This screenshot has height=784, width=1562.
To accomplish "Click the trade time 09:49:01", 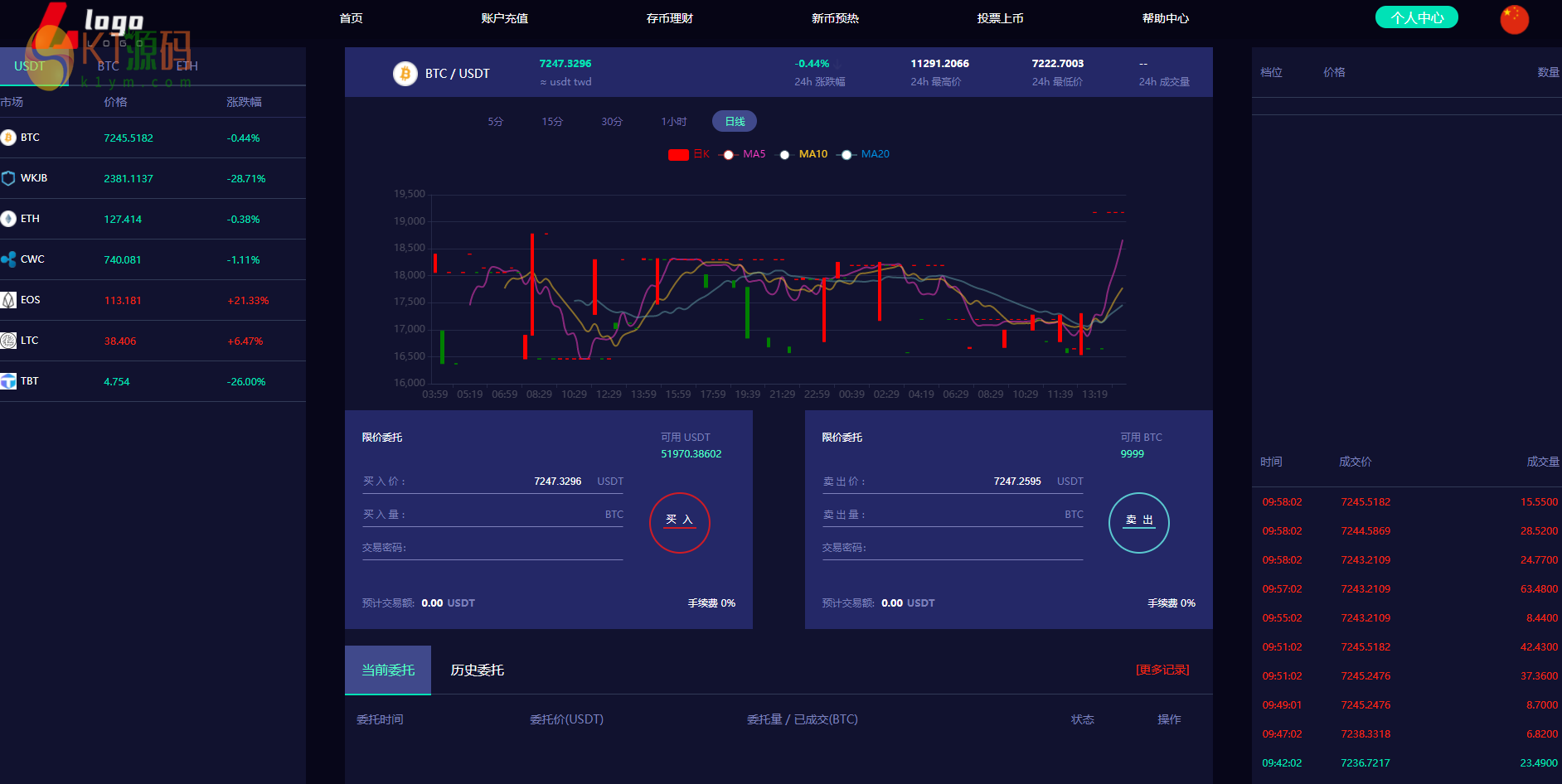I will click(x=1282, y=705).
